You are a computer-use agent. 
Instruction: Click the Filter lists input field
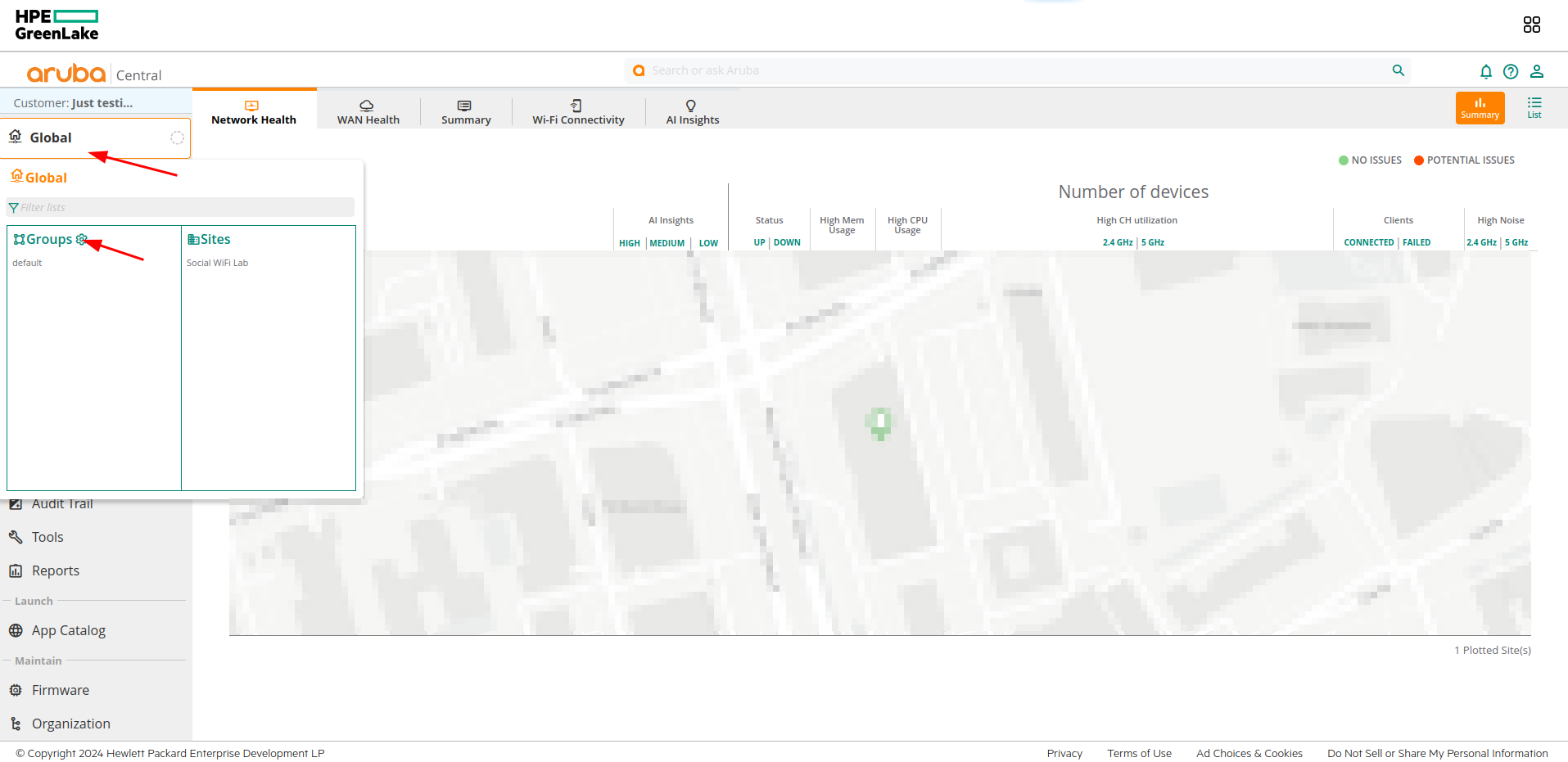click(x=184, y=207)
